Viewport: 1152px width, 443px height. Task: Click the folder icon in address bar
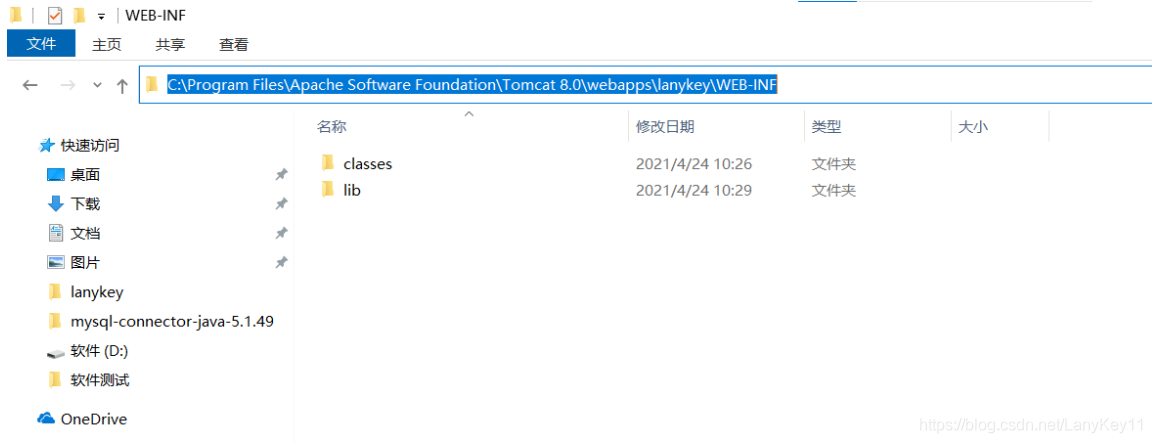point(152,85)
